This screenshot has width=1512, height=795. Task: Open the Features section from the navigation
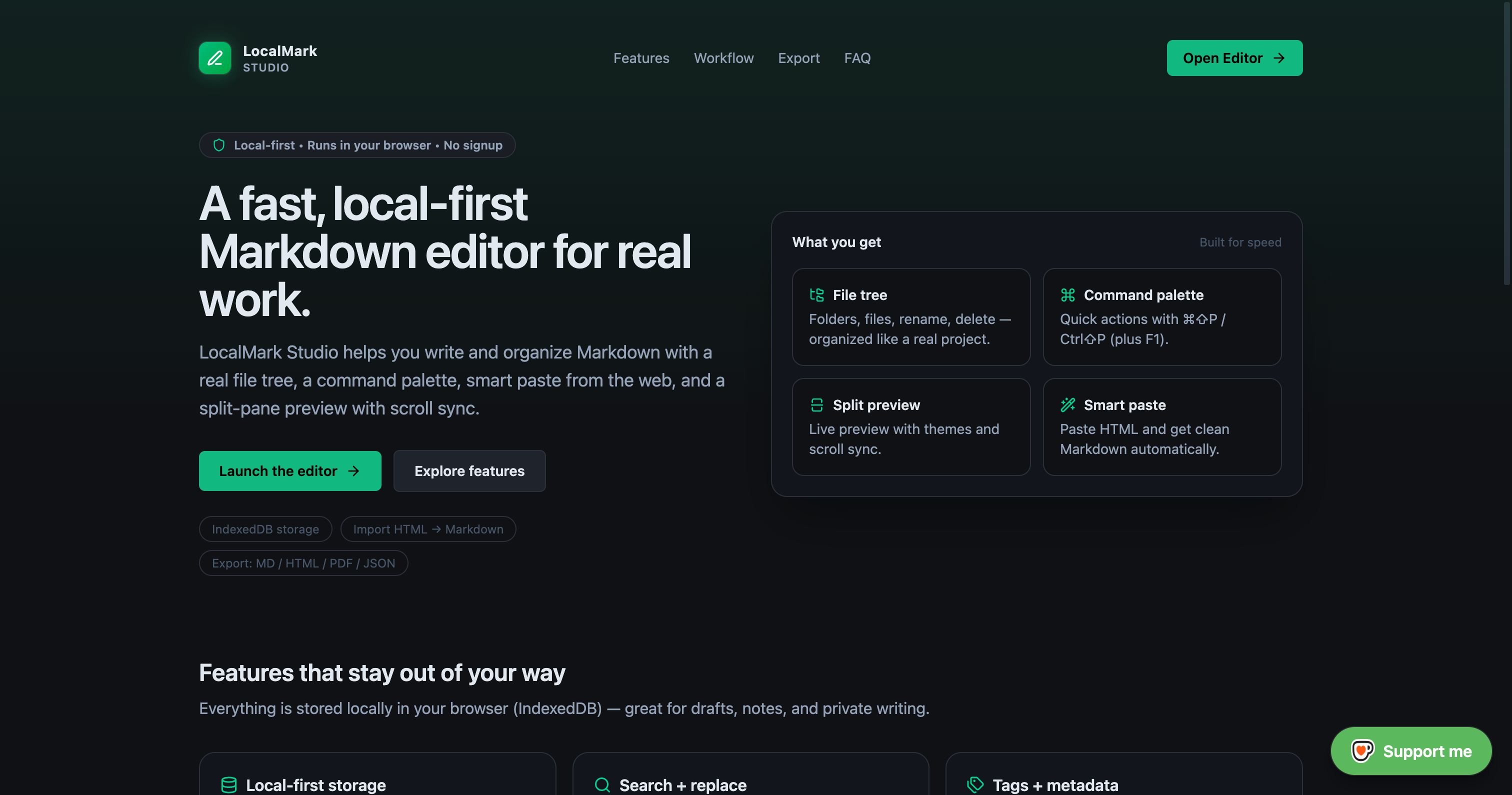pos(641,57)
